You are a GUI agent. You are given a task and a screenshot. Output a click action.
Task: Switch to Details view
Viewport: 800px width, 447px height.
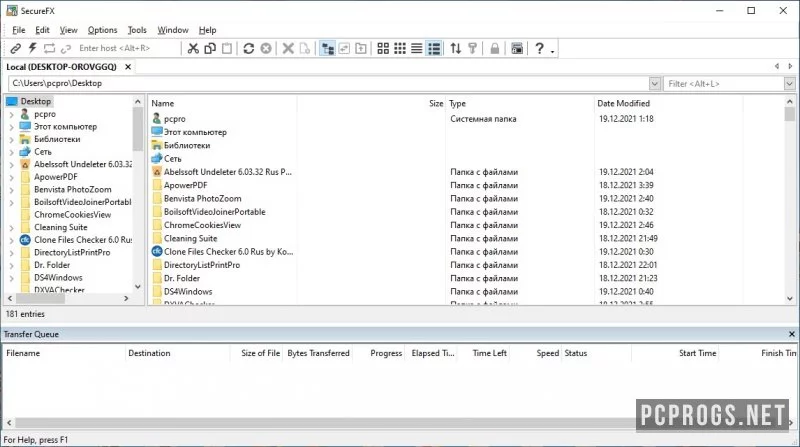pyautogui.click(x=434, y=48)
